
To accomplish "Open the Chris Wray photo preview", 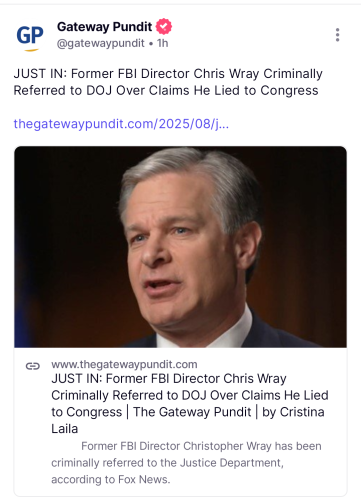I will pyautogui.click(x=180, y=247).
